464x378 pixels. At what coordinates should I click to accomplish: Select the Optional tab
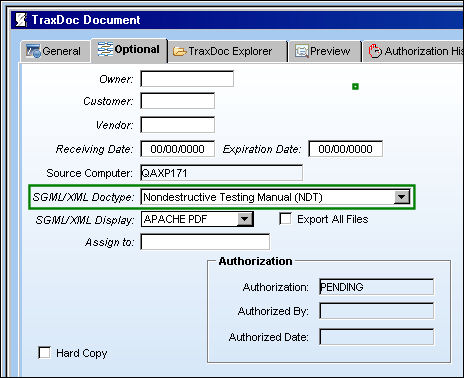point(129,50)
